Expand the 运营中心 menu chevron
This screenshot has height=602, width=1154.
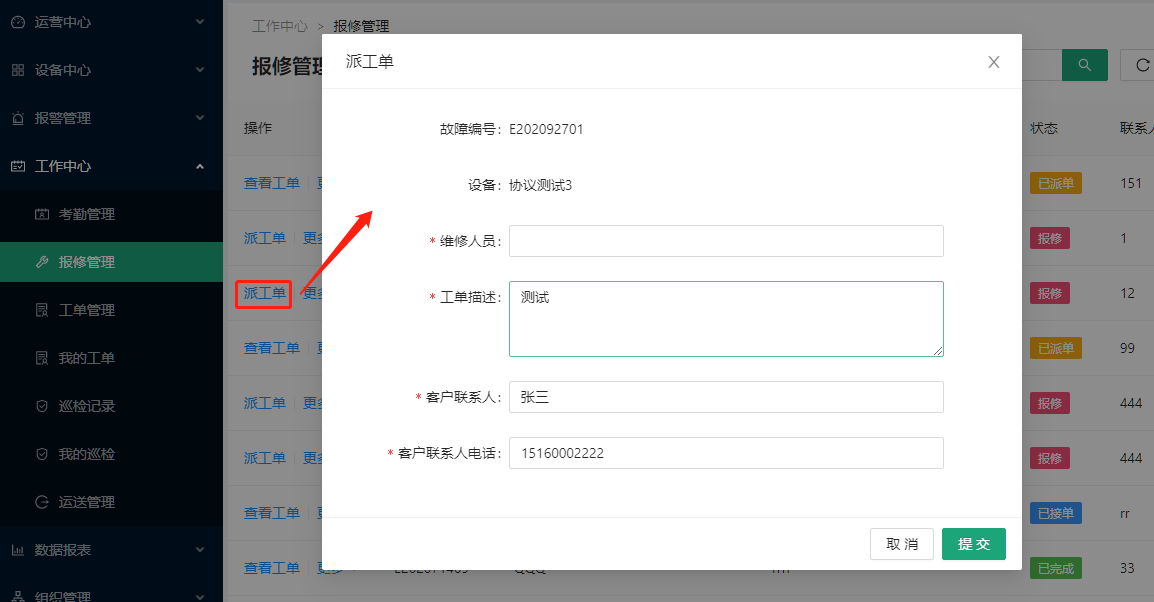coord(200,22)
